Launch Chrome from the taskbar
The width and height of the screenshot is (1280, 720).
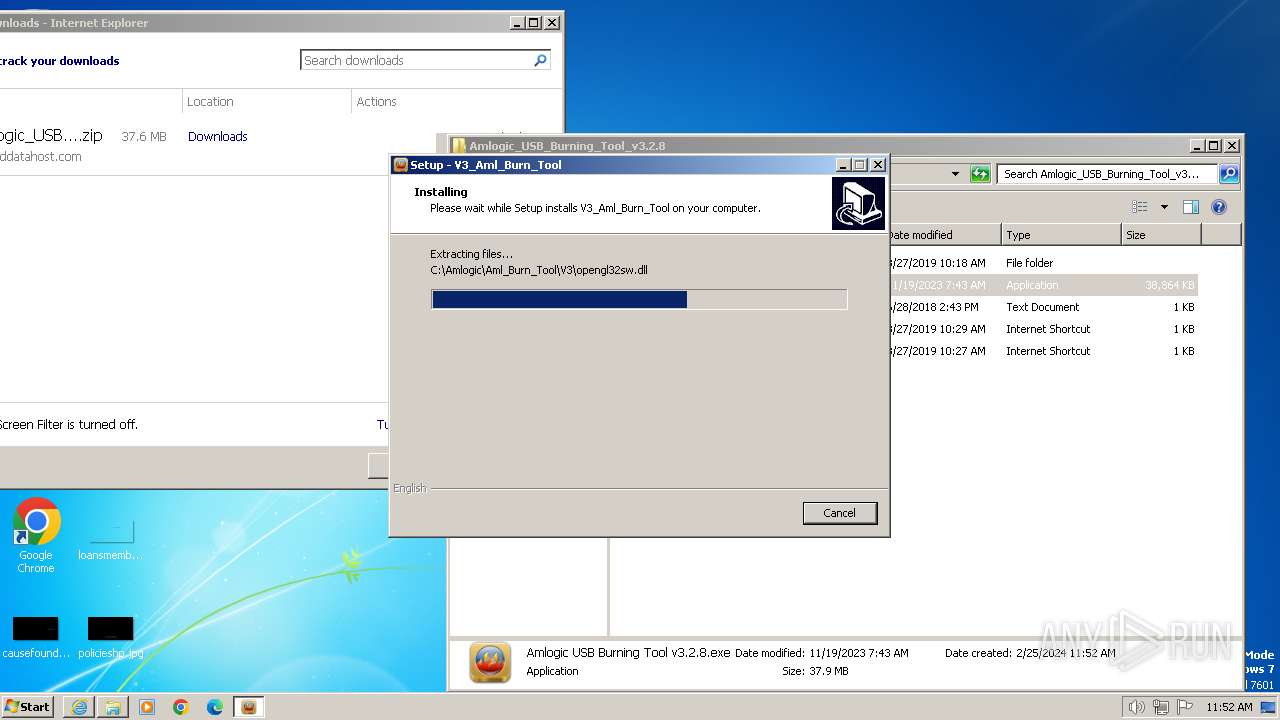coord(181,707)
